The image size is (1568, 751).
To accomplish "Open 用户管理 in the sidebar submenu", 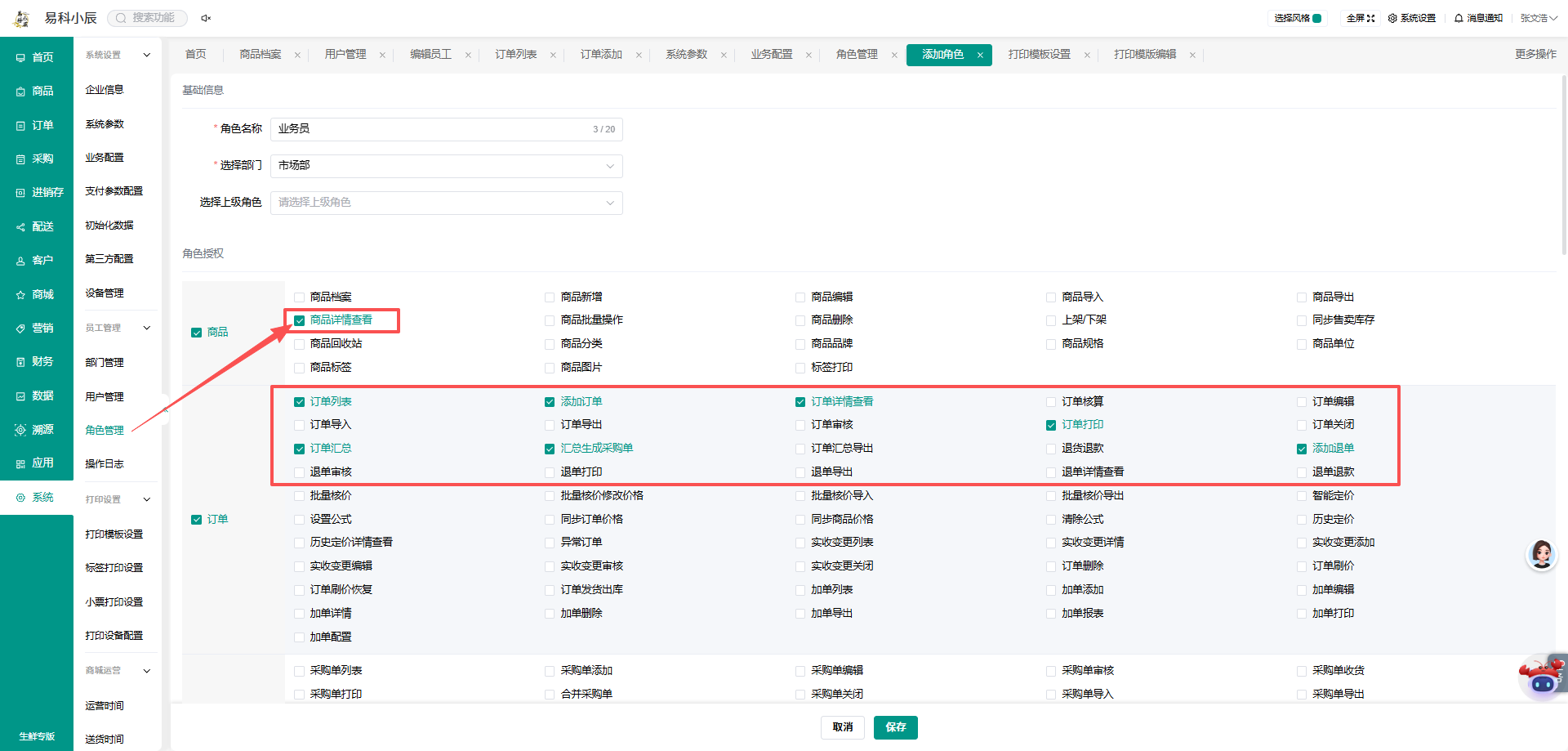I will [x=105, y=397].
